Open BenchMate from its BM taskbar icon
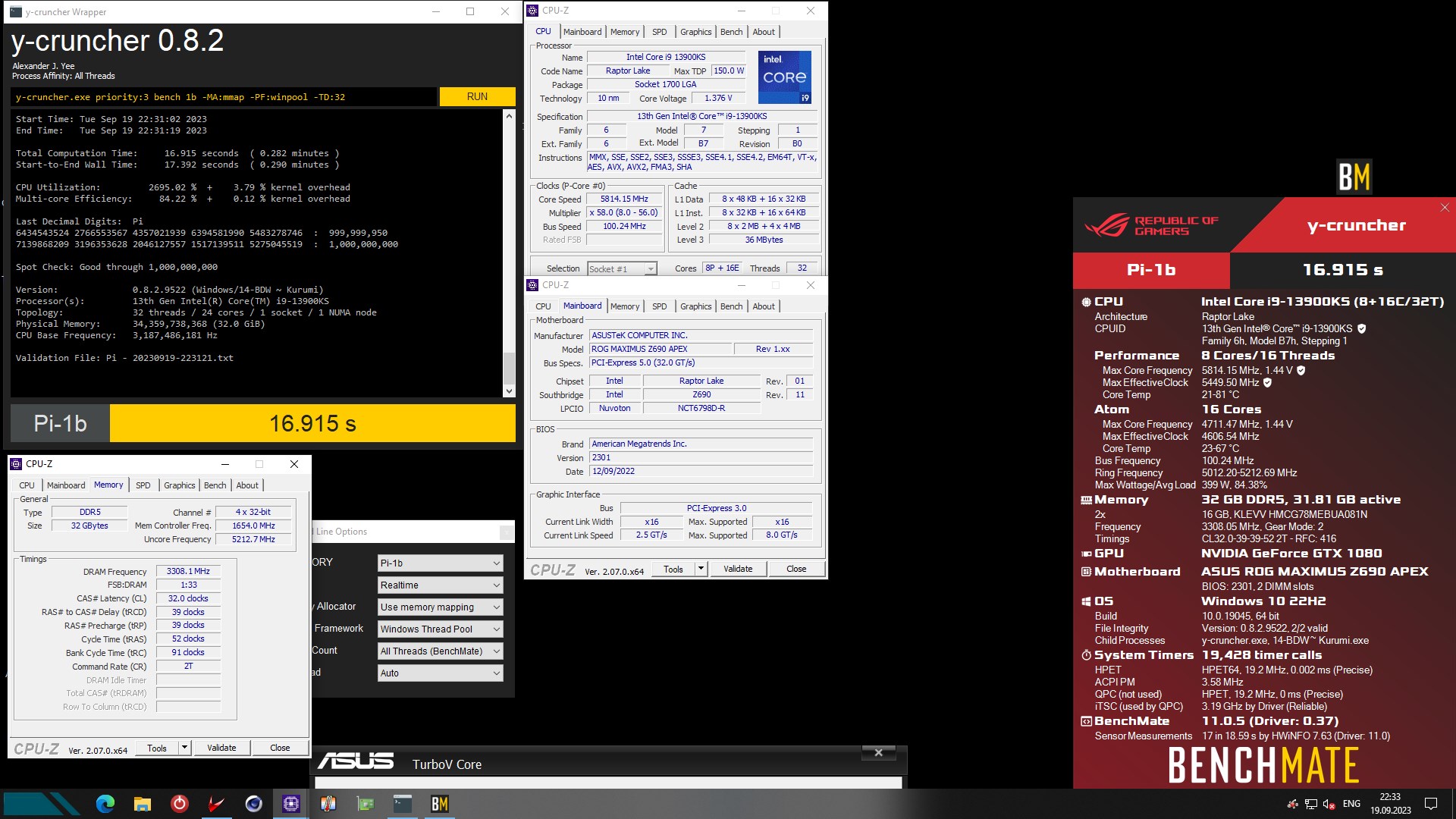 [439, 804]
